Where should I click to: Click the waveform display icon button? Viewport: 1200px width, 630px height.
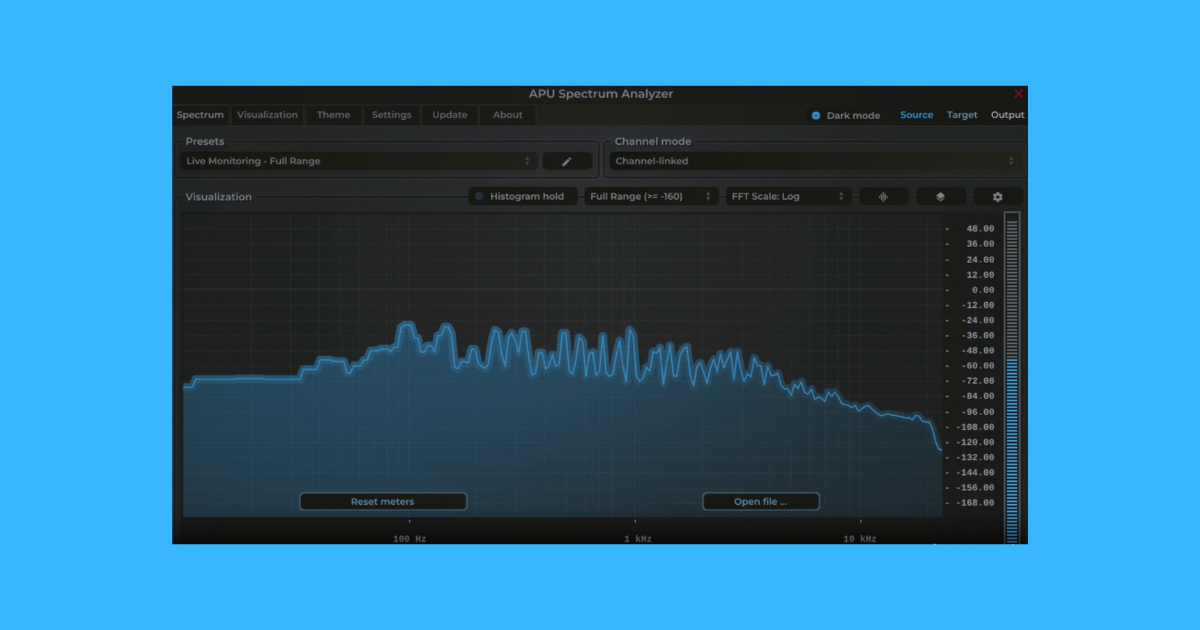coord(883,197)
